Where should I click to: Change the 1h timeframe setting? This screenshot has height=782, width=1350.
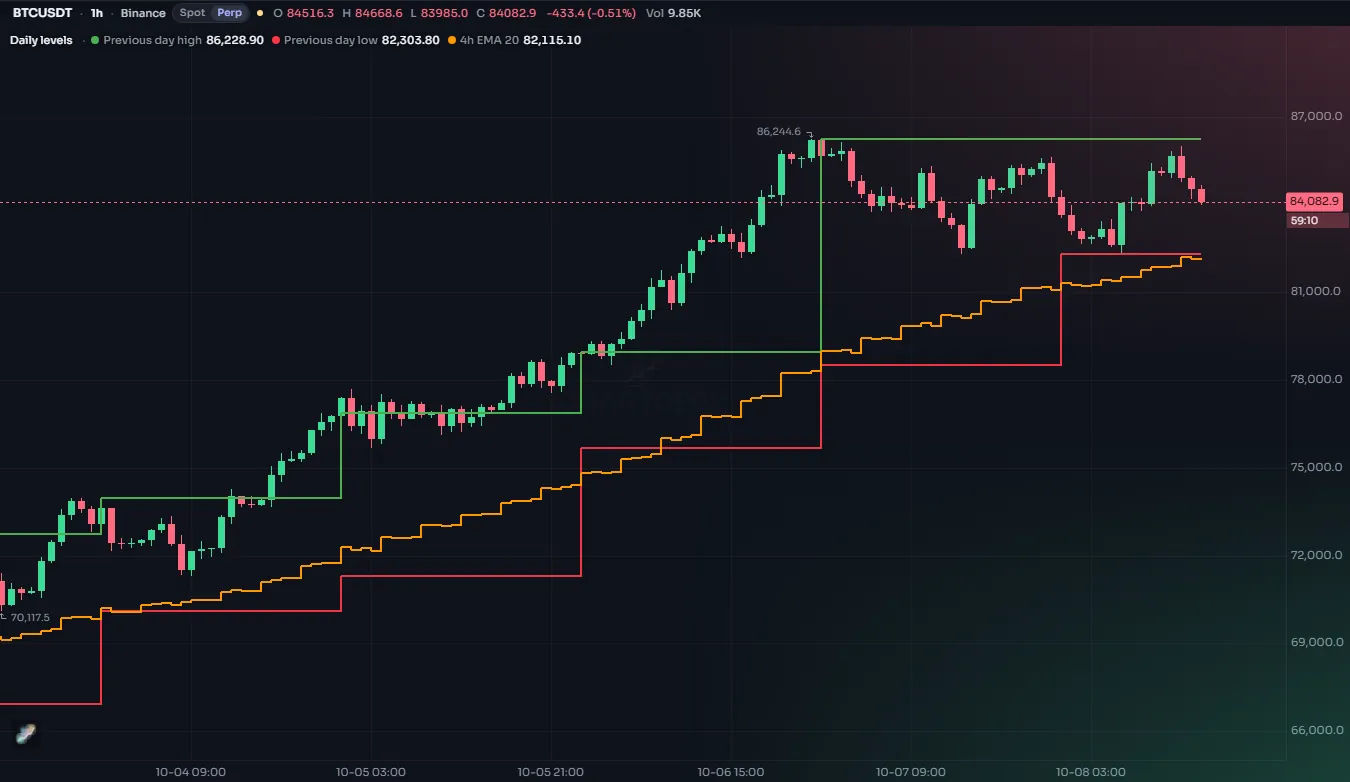click(96, 13)
